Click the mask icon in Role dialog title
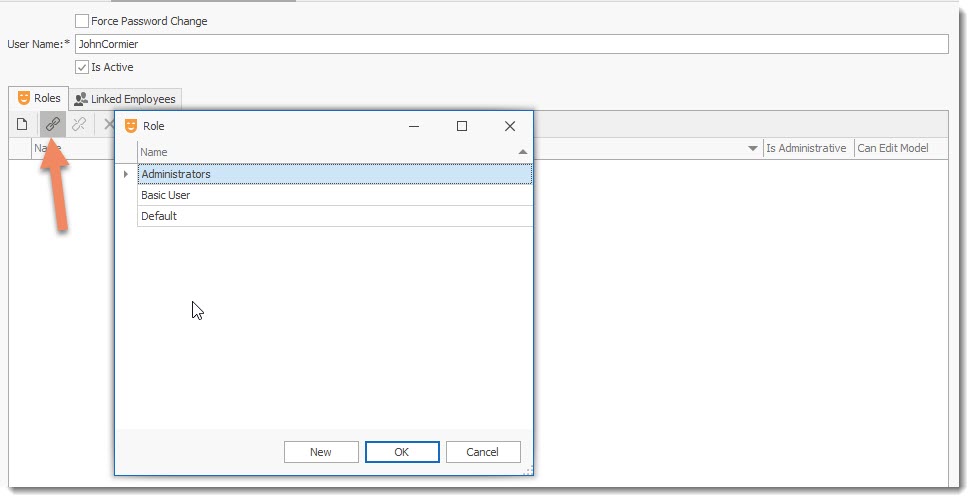Screen dimensions: 974x502 tap(130, 126)
